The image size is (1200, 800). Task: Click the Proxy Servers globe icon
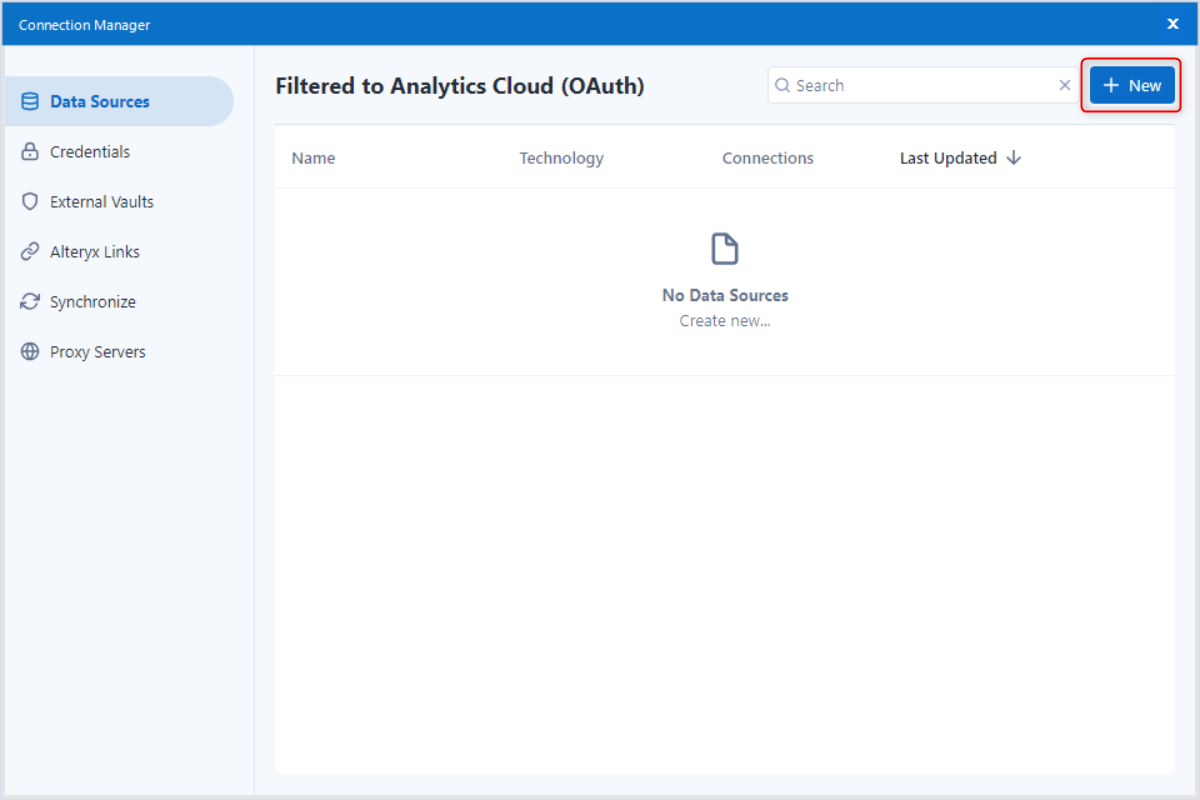pos(30,352)
